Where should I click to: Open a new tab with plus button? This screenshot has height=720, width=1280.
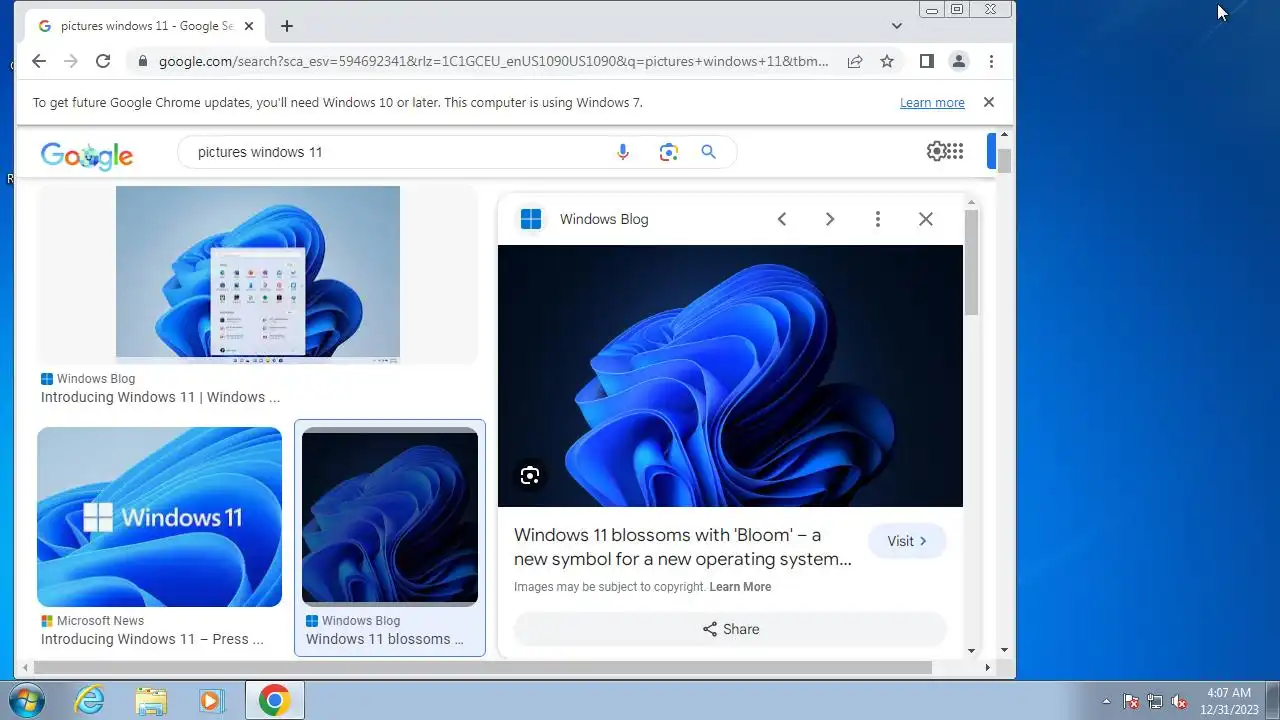[287, 26]
